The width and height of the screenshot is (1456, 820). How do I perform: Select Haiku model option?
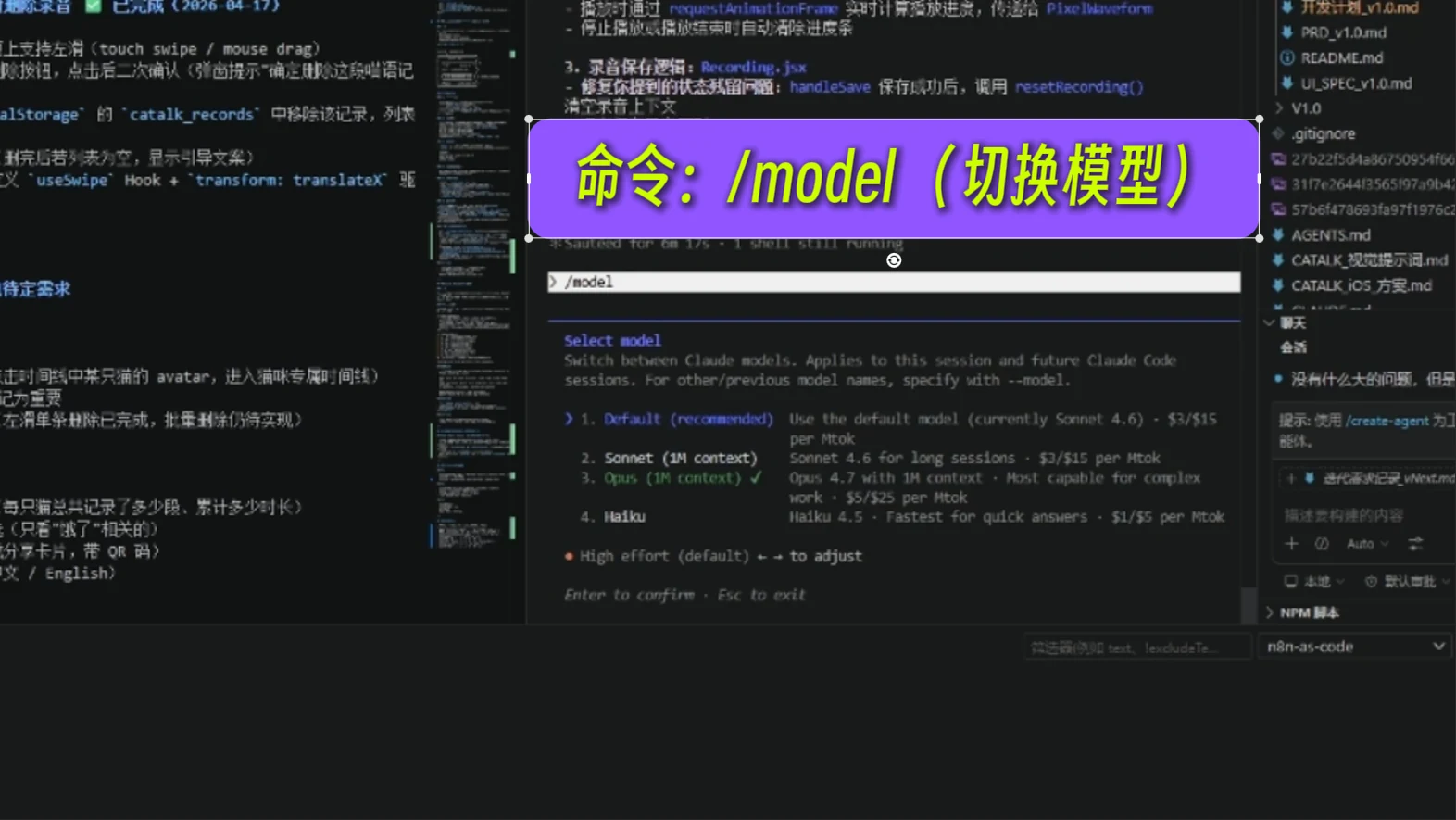coord(624,517)
